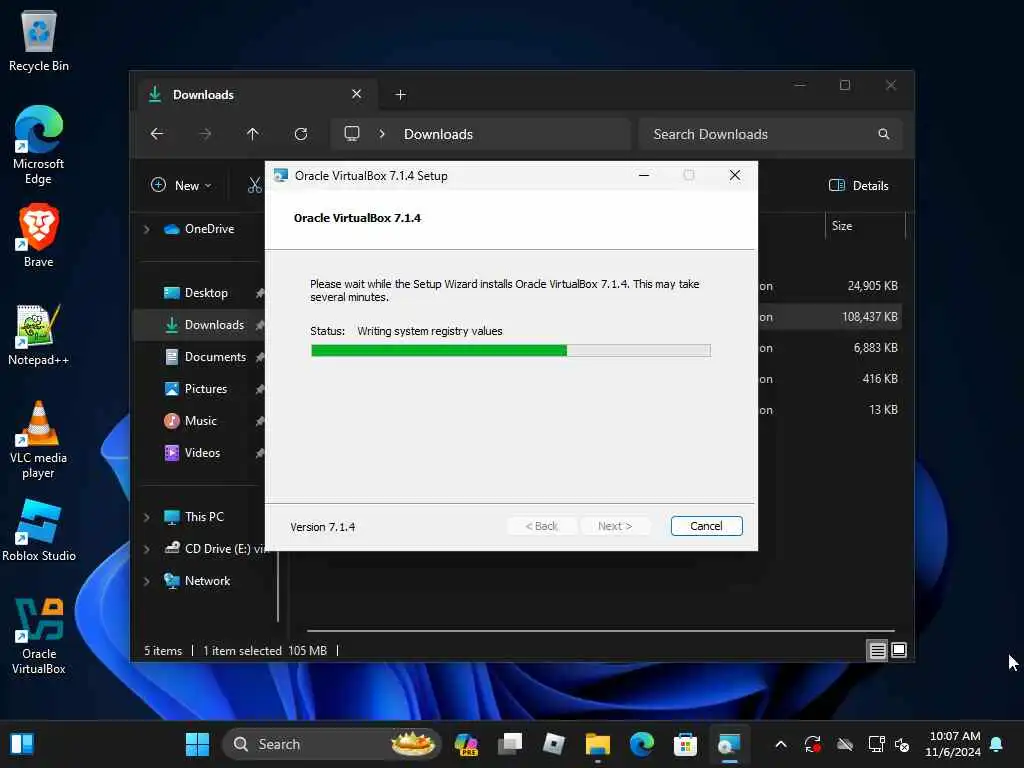Select the file row sized 416 KB
Image resolution: width=1024 pixels, height=768 pixels.
tap(829, 379)
